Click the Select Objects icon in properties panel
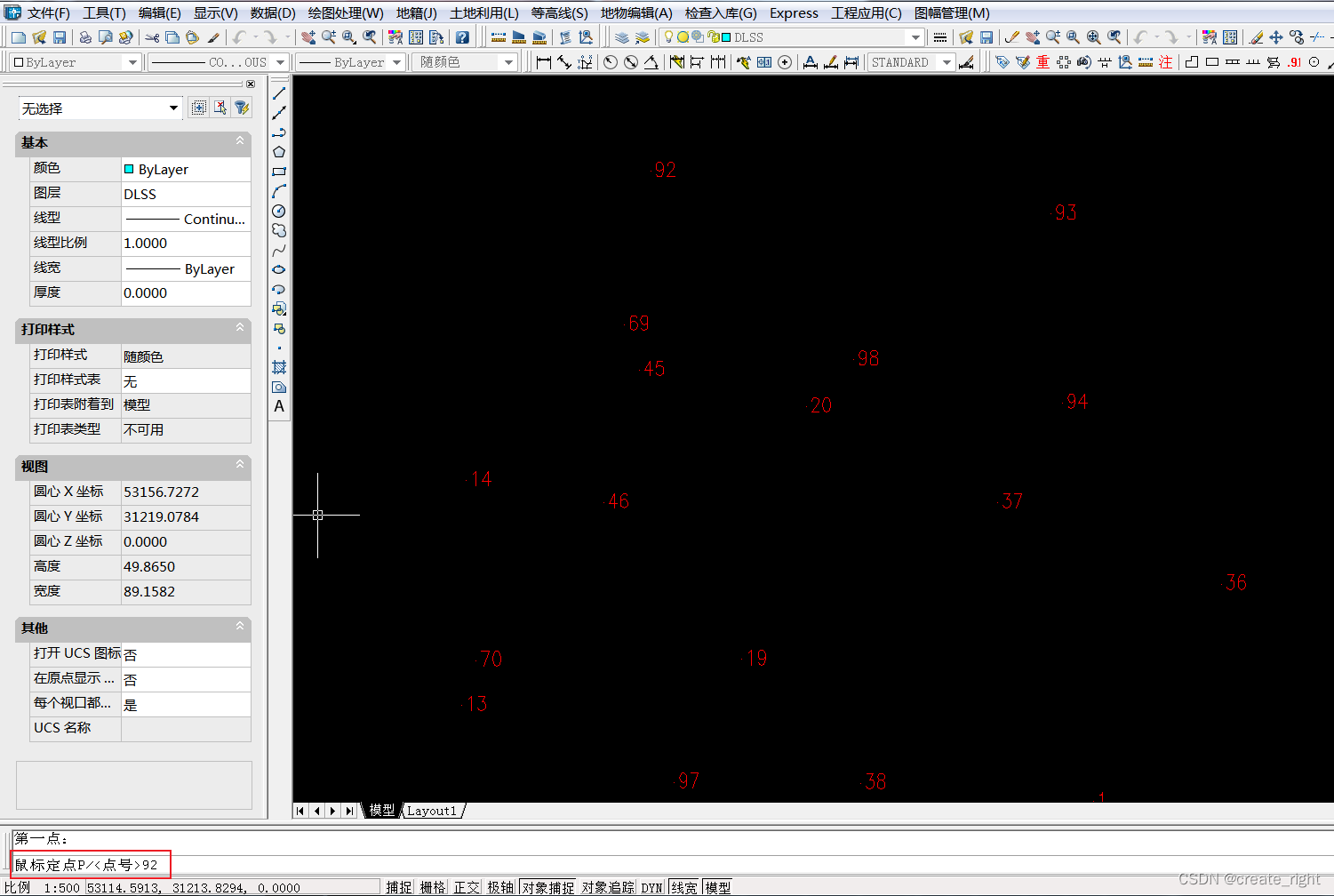Viewport: 1334px width, 896px height. [x=220, y=108]
